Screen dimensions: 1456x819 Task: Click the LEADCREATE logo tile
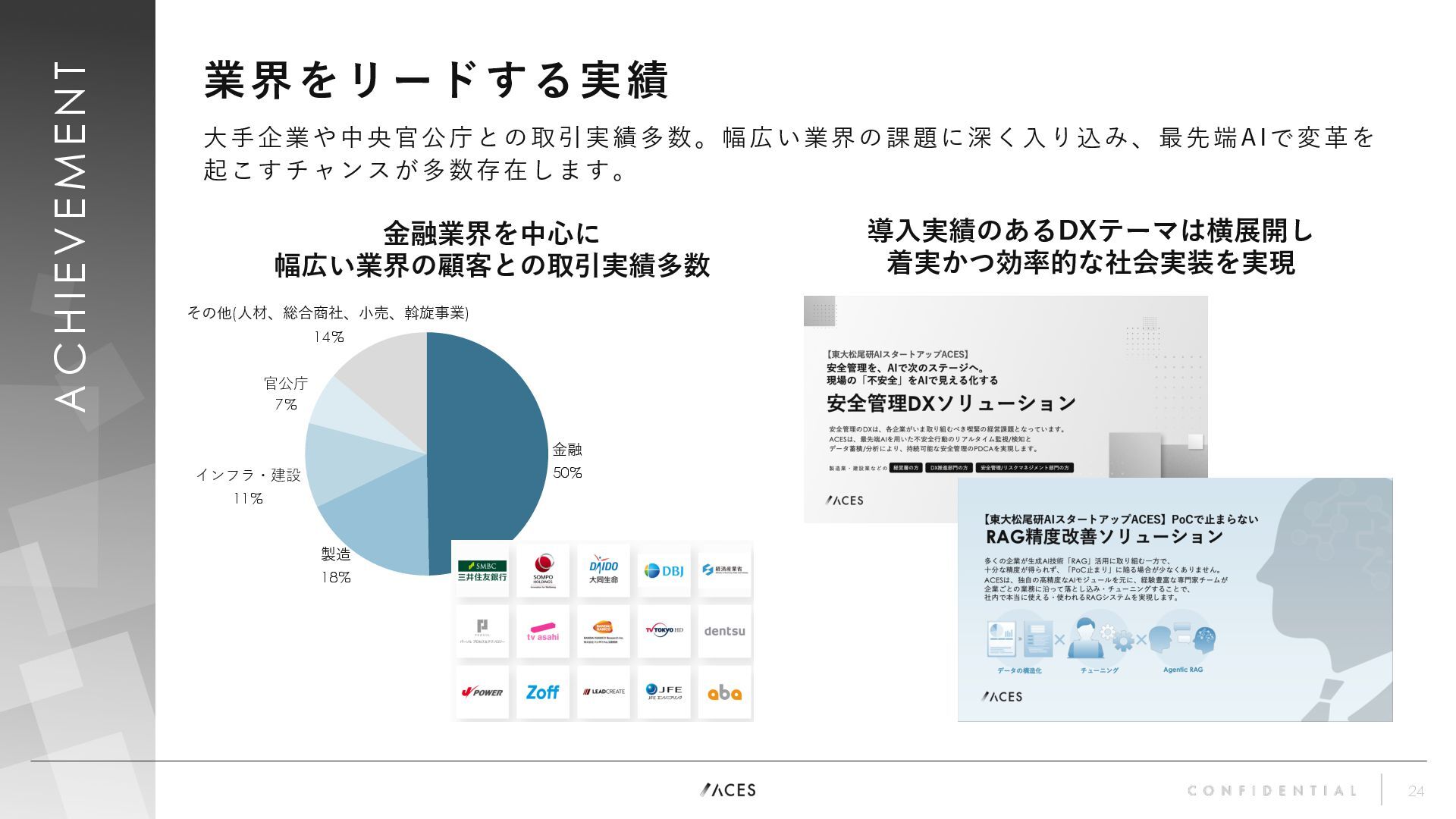tap(604, 692)
